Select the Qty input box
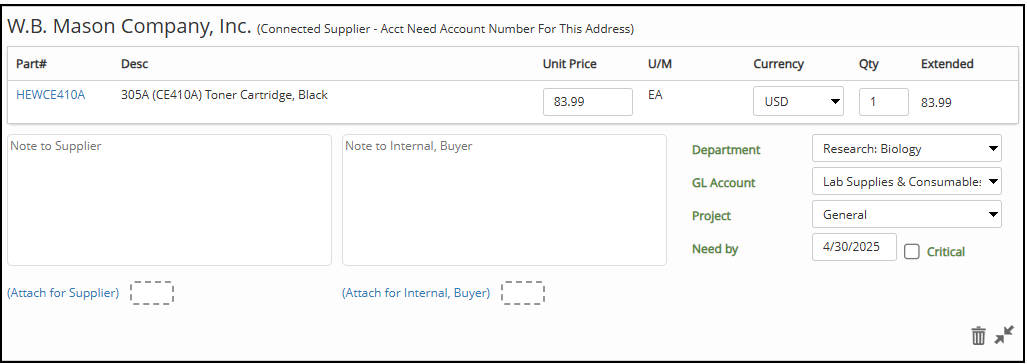Viewport: 1027px width, 364px height. tap(884, 101)
